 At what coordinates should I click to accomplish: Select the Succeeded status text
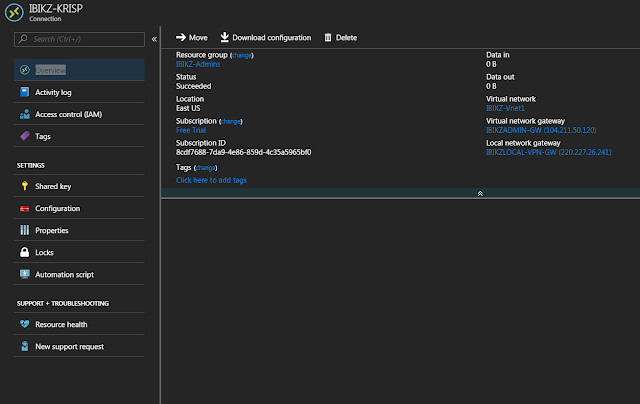193,86
